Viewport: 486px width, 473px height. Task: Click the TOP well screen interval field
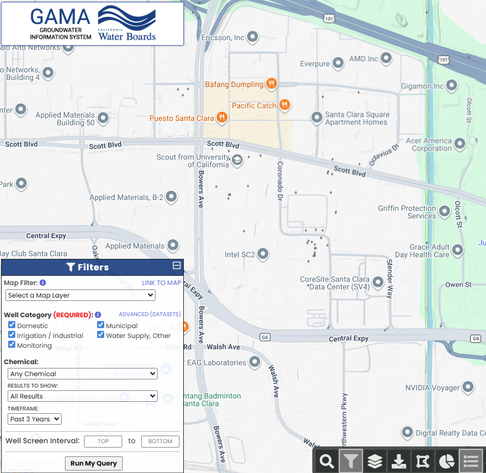click(x=103, y=441)
